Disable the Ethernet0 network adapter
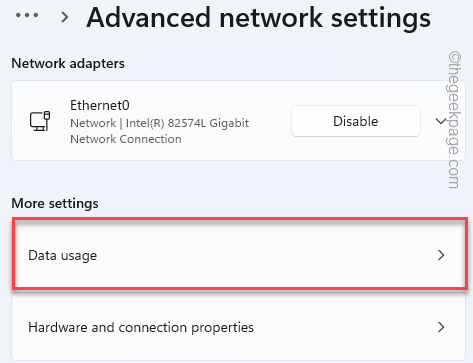The height and width of the screenshot is (363, 473). [x=356, y=121]
